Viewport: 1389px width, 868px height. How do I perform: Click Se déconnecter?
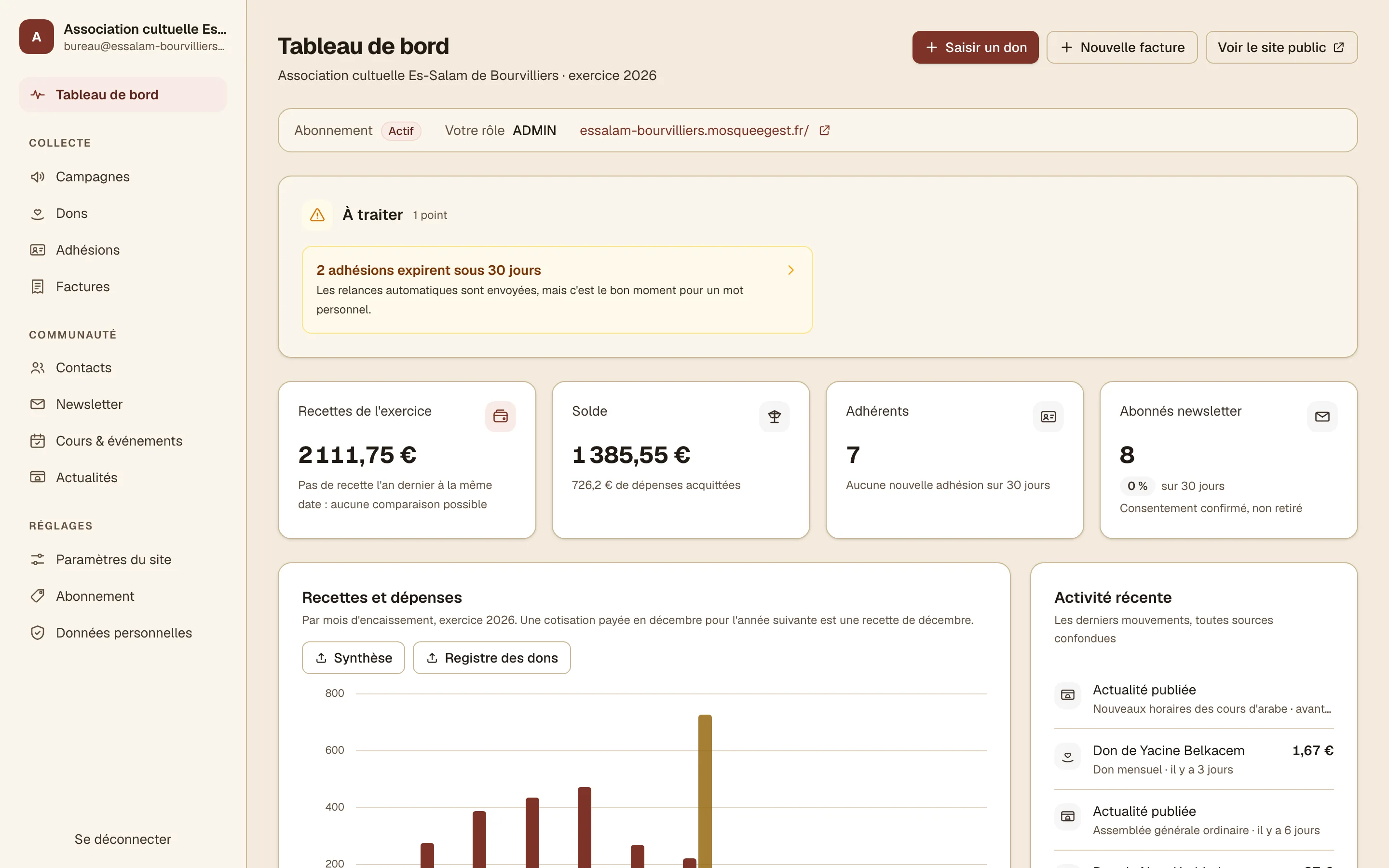pyautogui.click(x=123, y=839)
